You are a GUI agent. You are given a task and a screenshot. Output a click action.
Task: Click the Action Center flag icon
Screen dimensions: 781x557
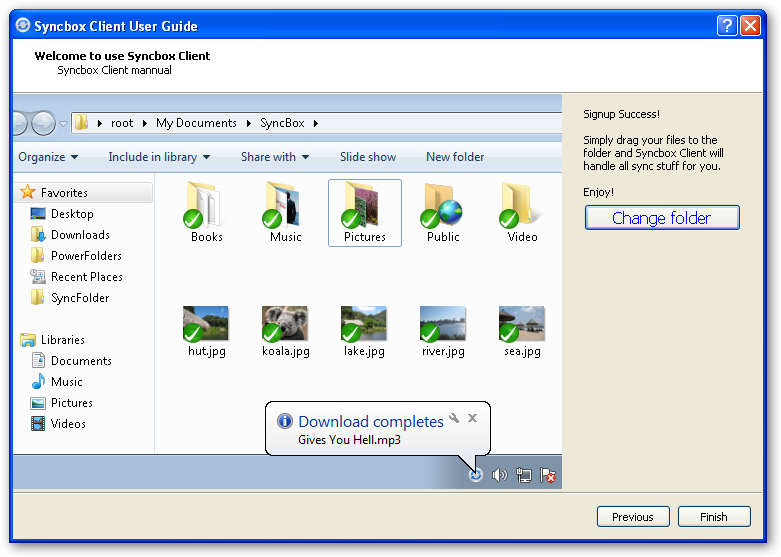[547, 475]
